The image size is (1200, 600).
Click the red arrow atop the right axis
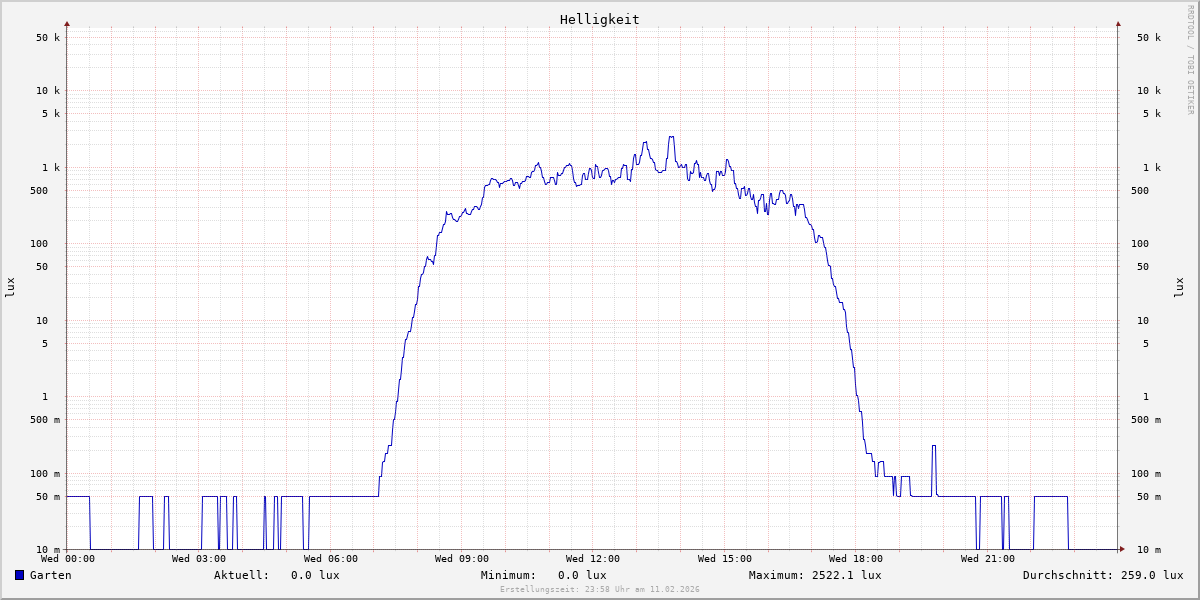pyautogui.click(x=1118, y=23)
